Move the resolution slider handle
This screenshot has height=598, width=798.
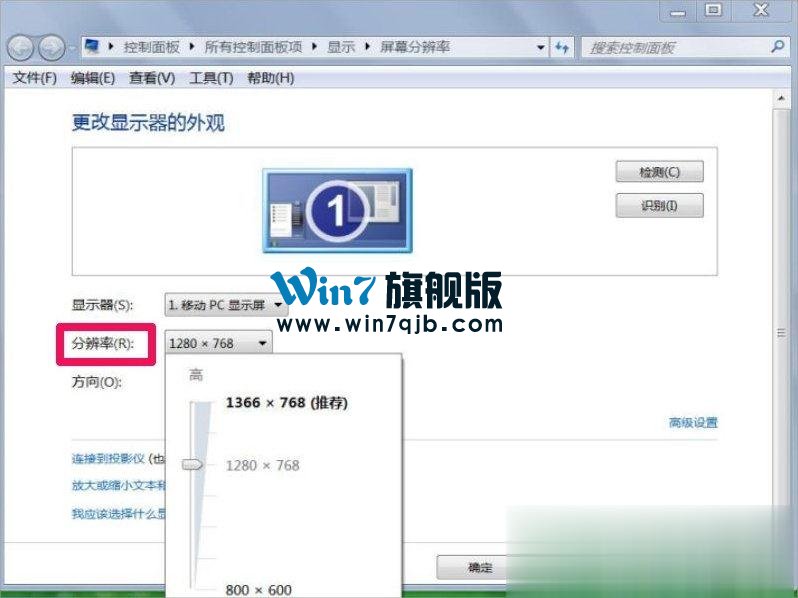pyautogui.click(x=192, y=465)
